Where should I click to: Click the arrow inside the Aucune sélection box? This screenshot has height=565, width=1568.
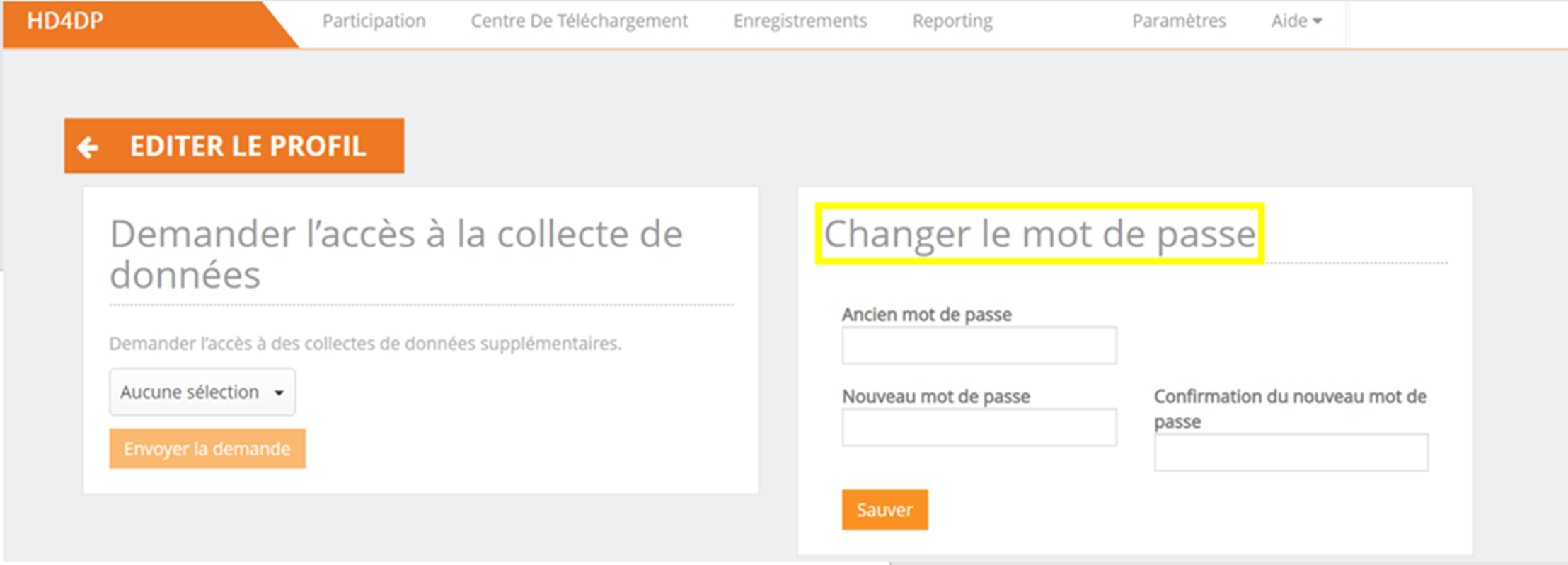click(x=279, y=393)
